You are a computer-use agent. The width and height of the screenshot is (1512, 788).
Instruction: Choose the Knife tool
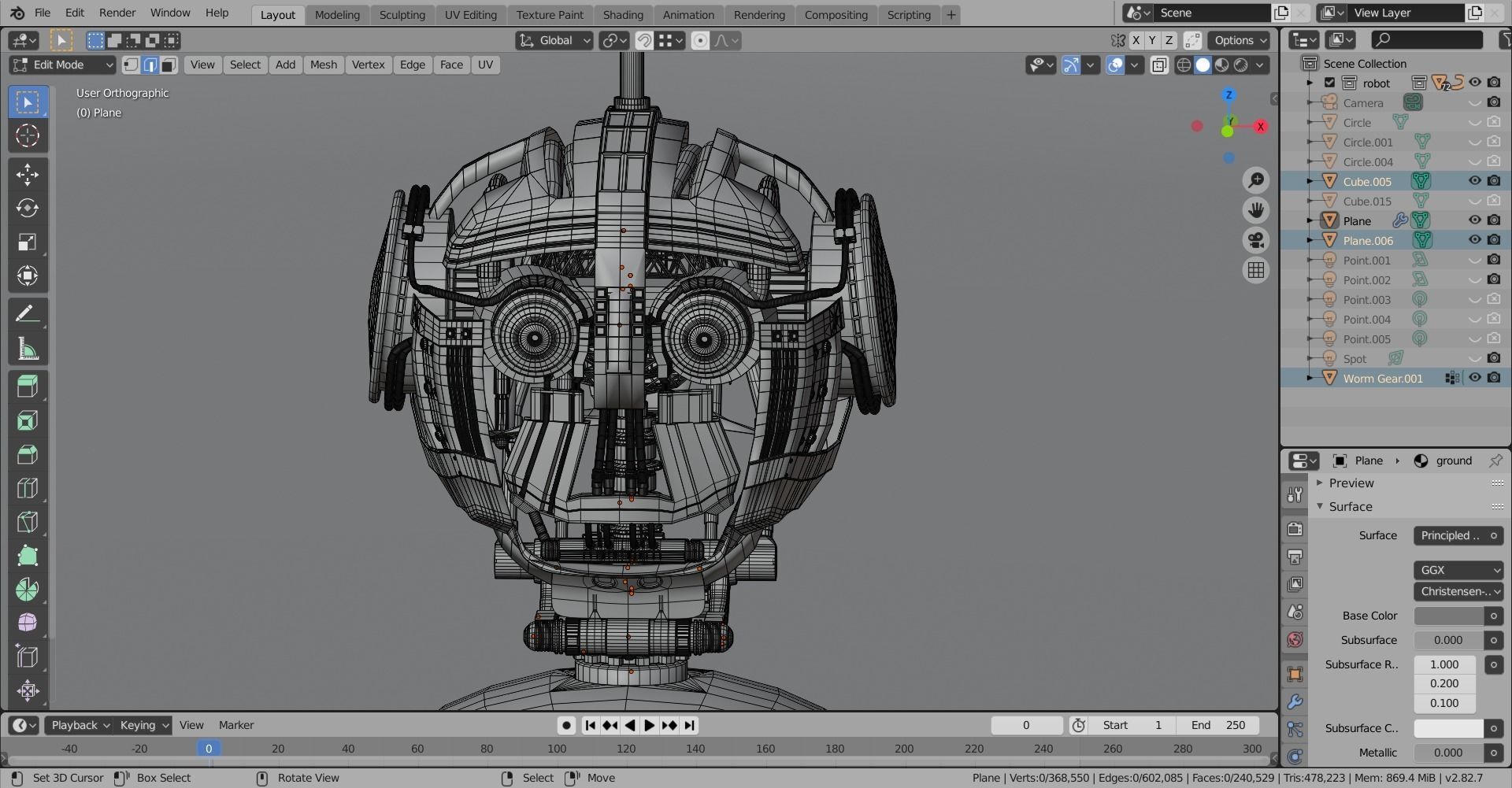pyautogui.click(x=28, y=522)
